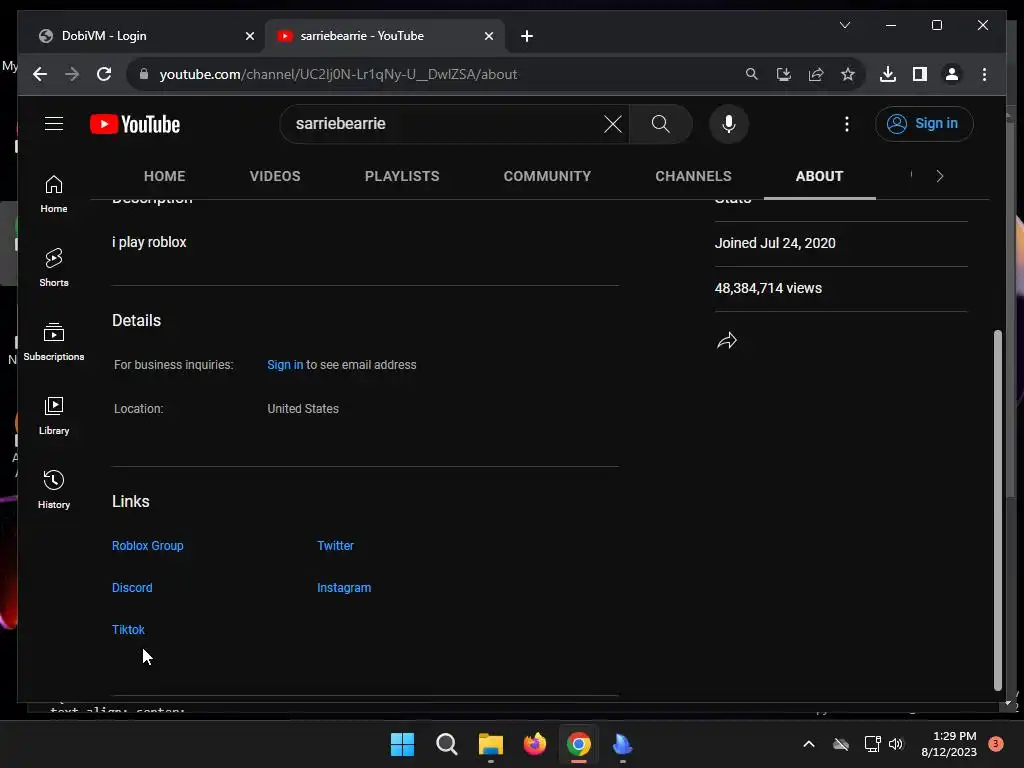Switch to the PLAYLISTS channel tab
The height and width of the screenshot is (768, 1024).
[402, 176]
